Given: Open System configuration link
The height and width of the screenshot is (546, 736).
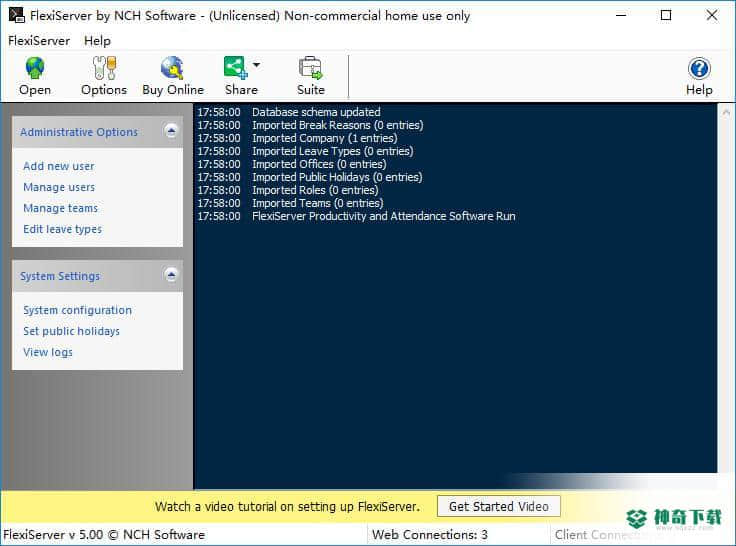Looking at the screenshot, I should [77, 310].
